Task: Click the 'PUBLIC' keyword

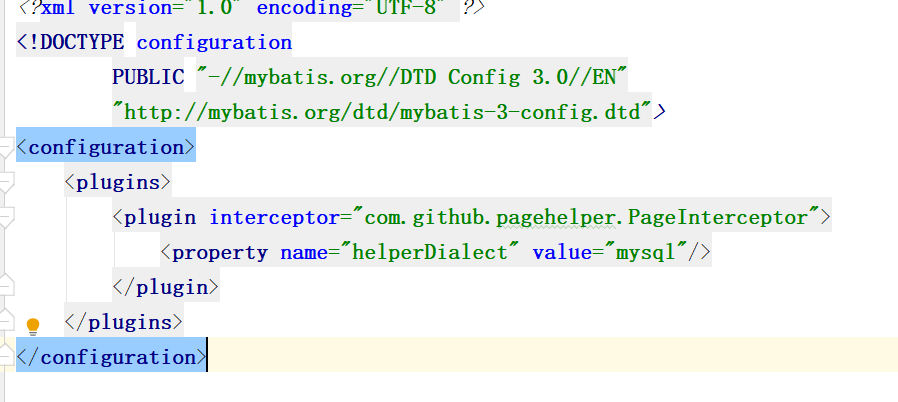Action: pyautogui.click(x=148, y=77)
